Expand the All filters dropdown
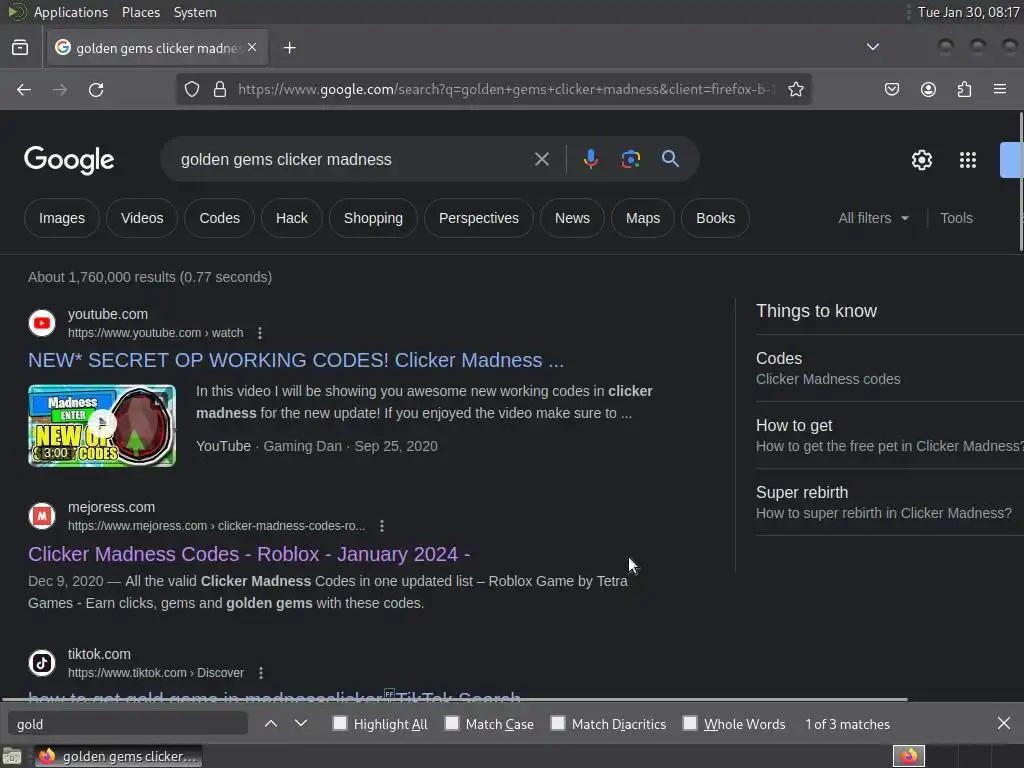1024x768 pixels. (x=873, y=218)
